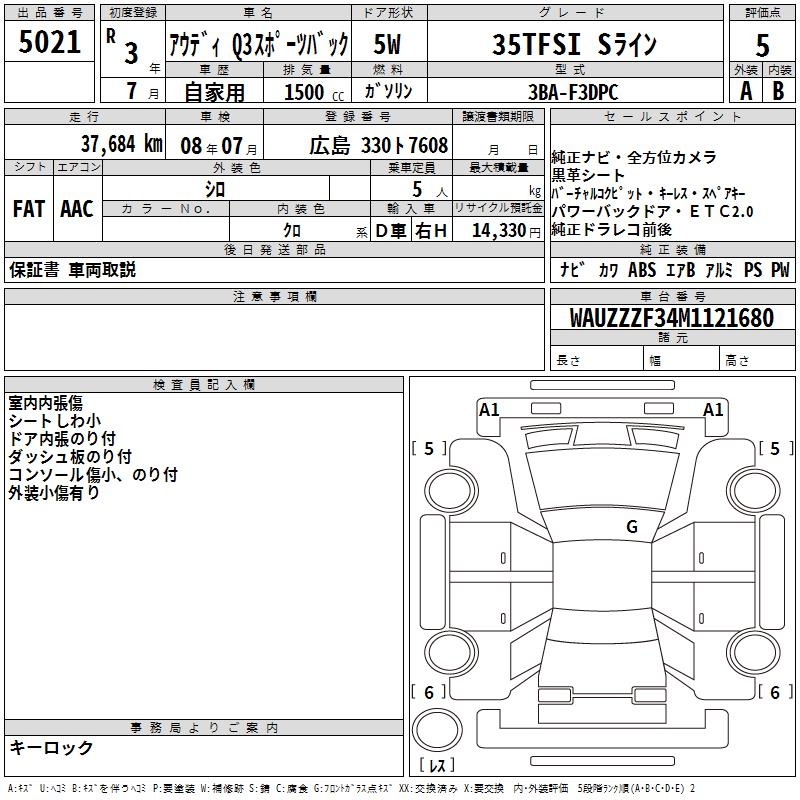Viewport: 800px width, 800px height.
Task: Click the 注意事項欄 header
Action: 275,296
